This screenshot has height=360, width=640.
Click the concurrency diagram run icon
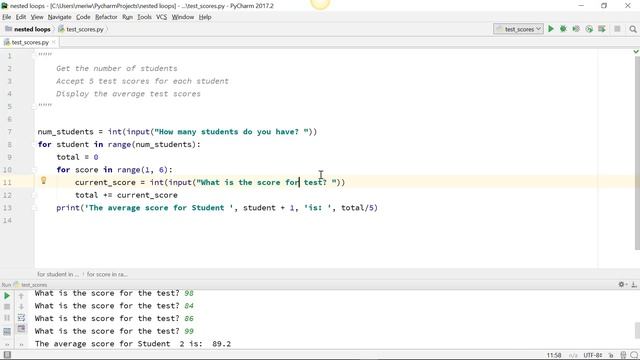602,29
